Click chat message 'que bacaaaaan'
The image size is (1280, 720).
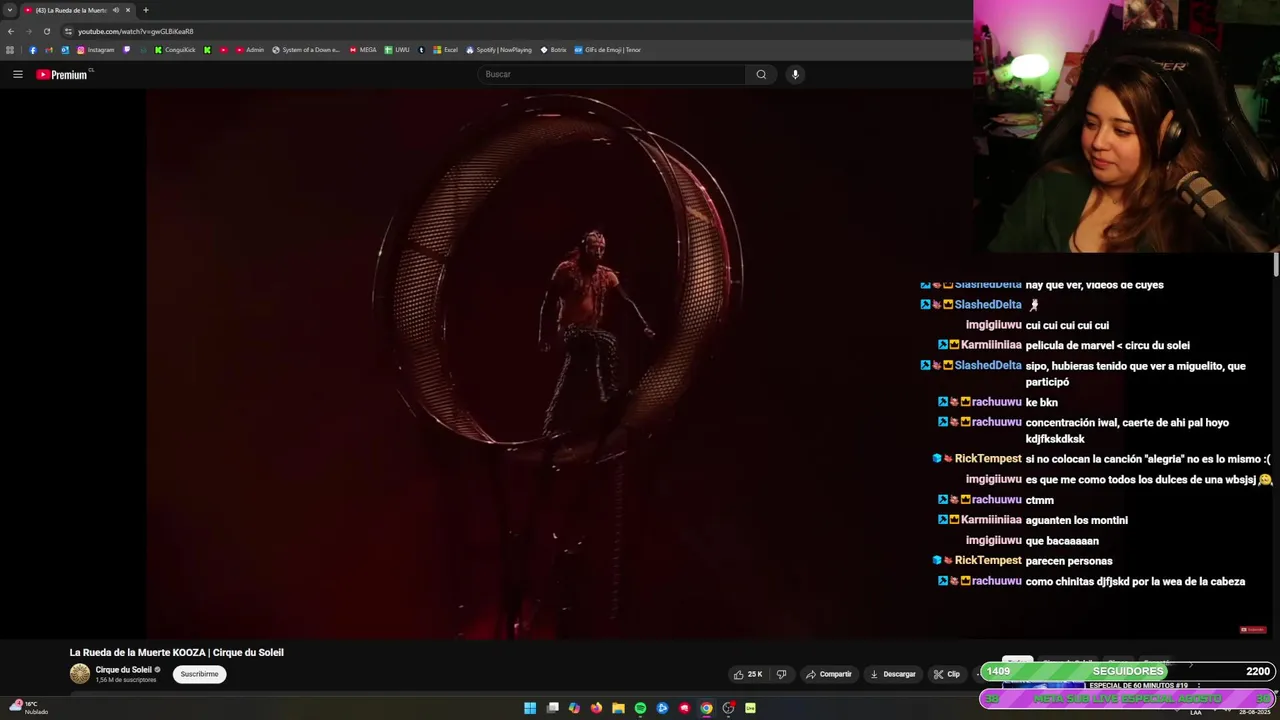(x=1062, y=541)
